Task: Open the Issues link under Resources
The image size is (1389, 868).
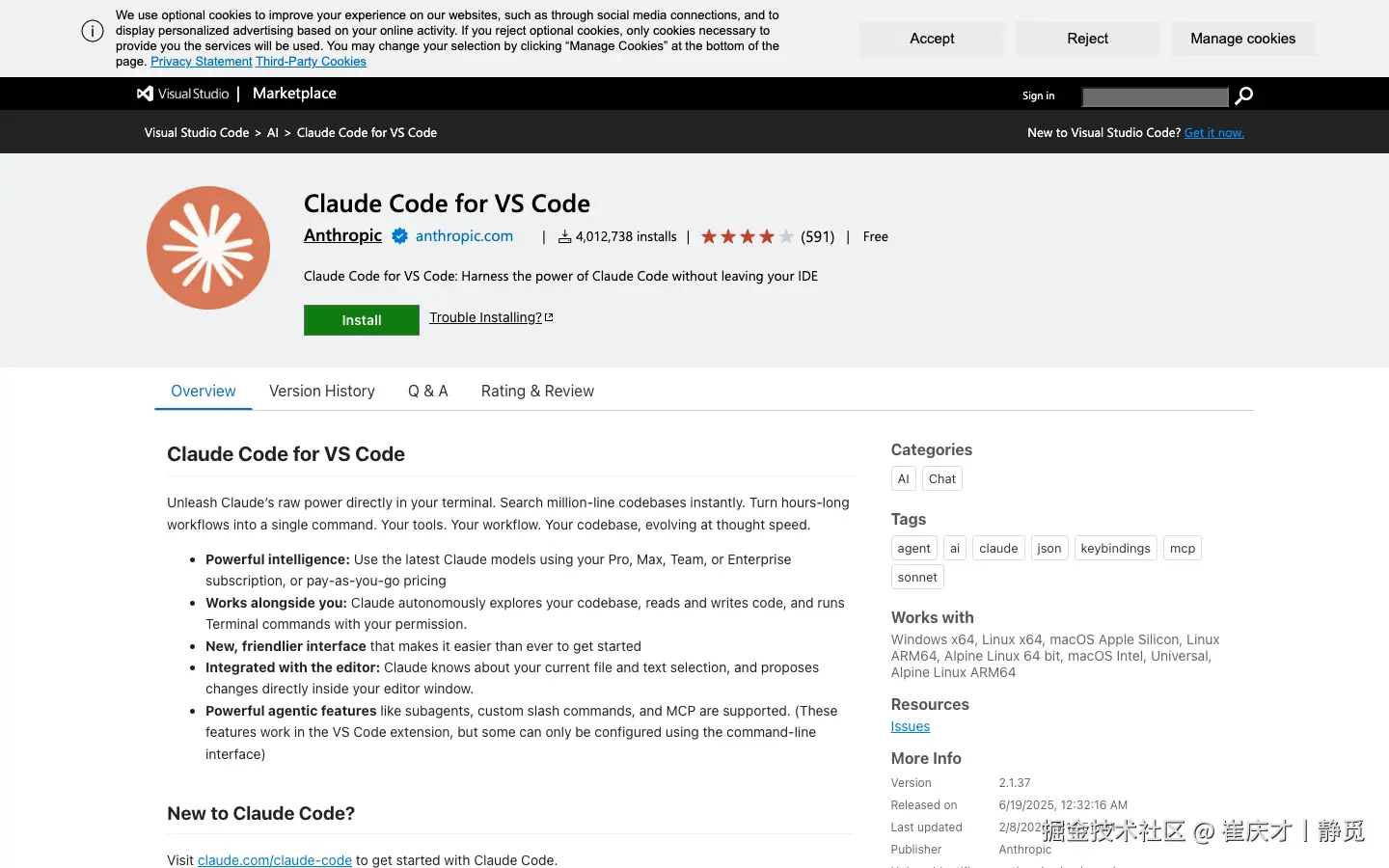Action: tap(910, 726)
